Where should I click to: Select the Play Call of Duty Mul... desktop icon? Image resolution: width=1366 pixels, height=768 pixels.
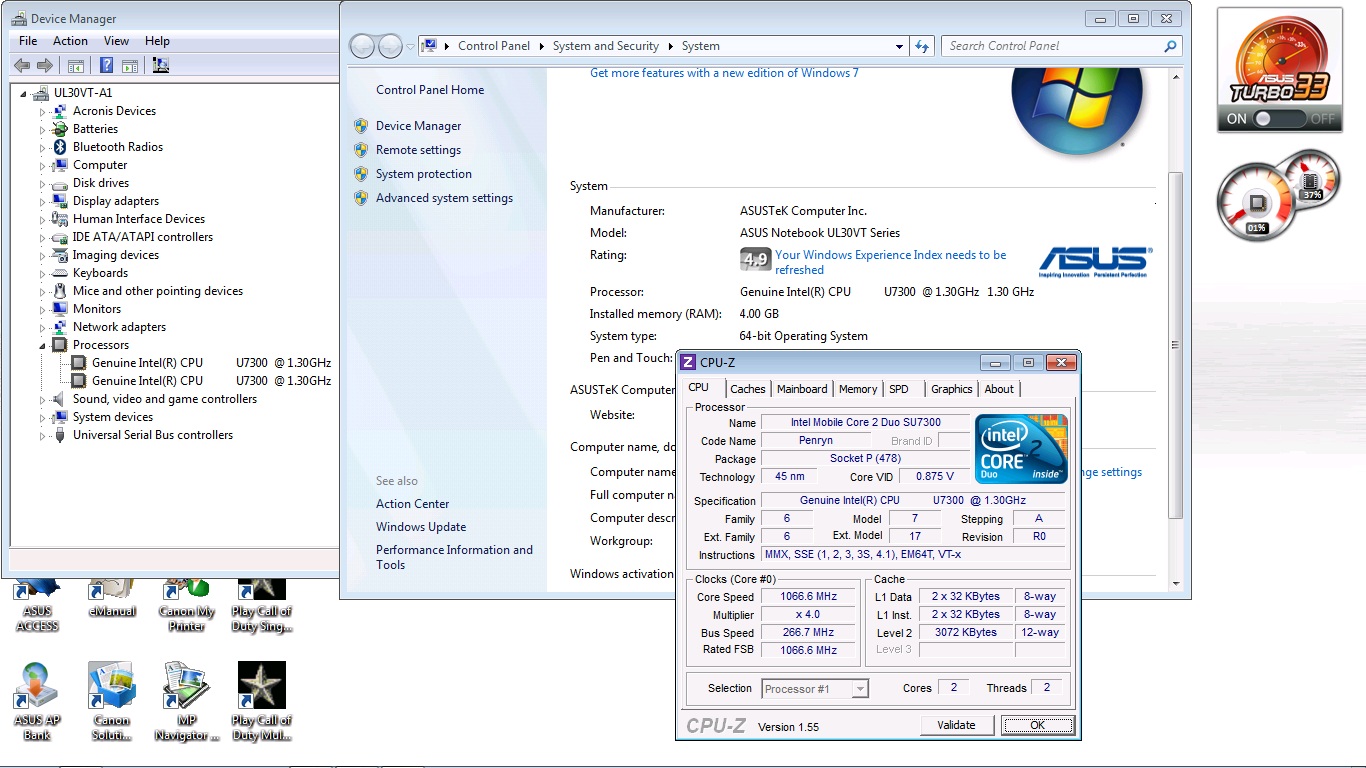tap(262, 700)
